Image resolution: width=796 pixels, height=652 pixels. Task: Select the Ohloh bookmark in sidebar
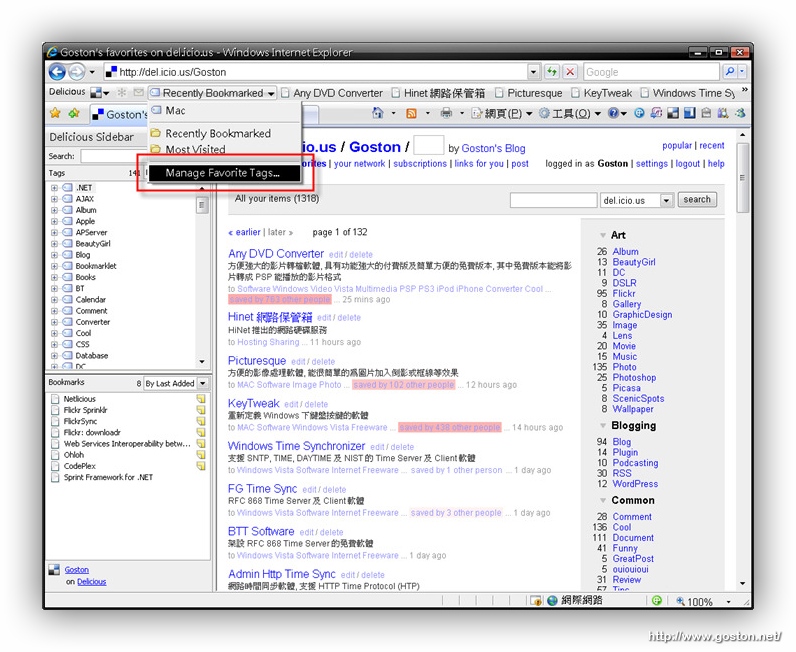coord(74,455)
